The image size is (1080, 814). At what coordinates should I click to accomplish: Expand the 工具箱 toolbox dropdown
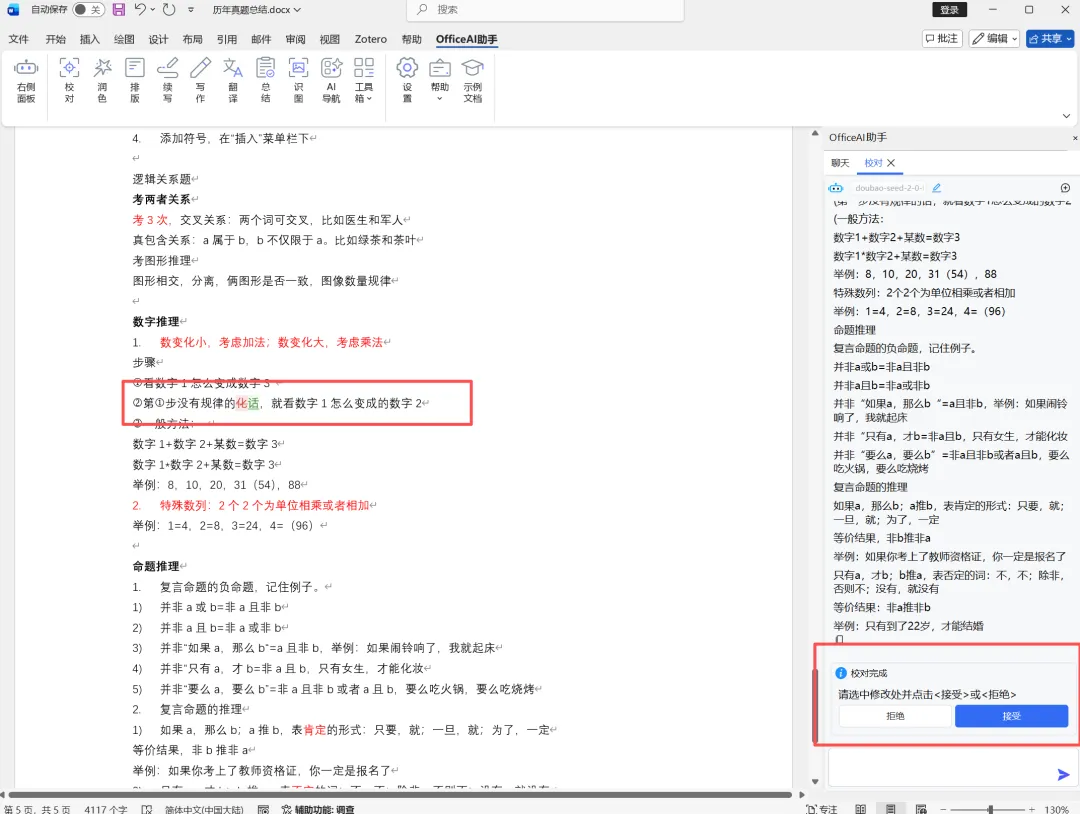point(364,80)
